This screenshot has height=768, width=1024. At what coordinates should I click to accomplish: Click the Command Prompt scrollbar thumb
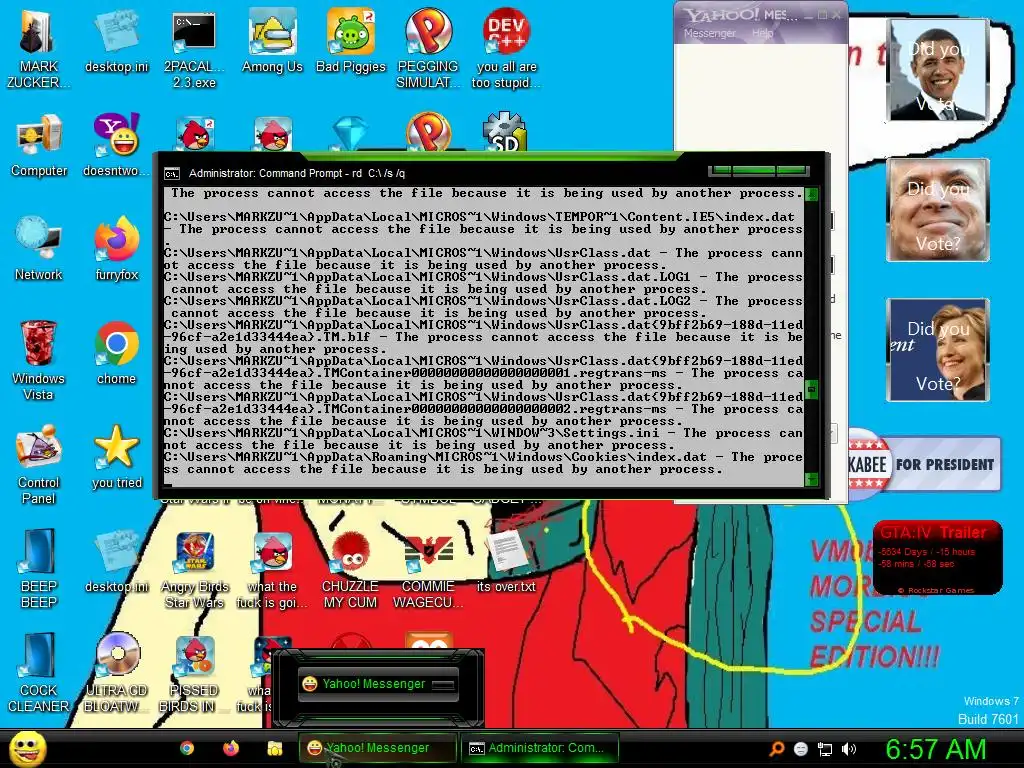[x=811, y=389]
